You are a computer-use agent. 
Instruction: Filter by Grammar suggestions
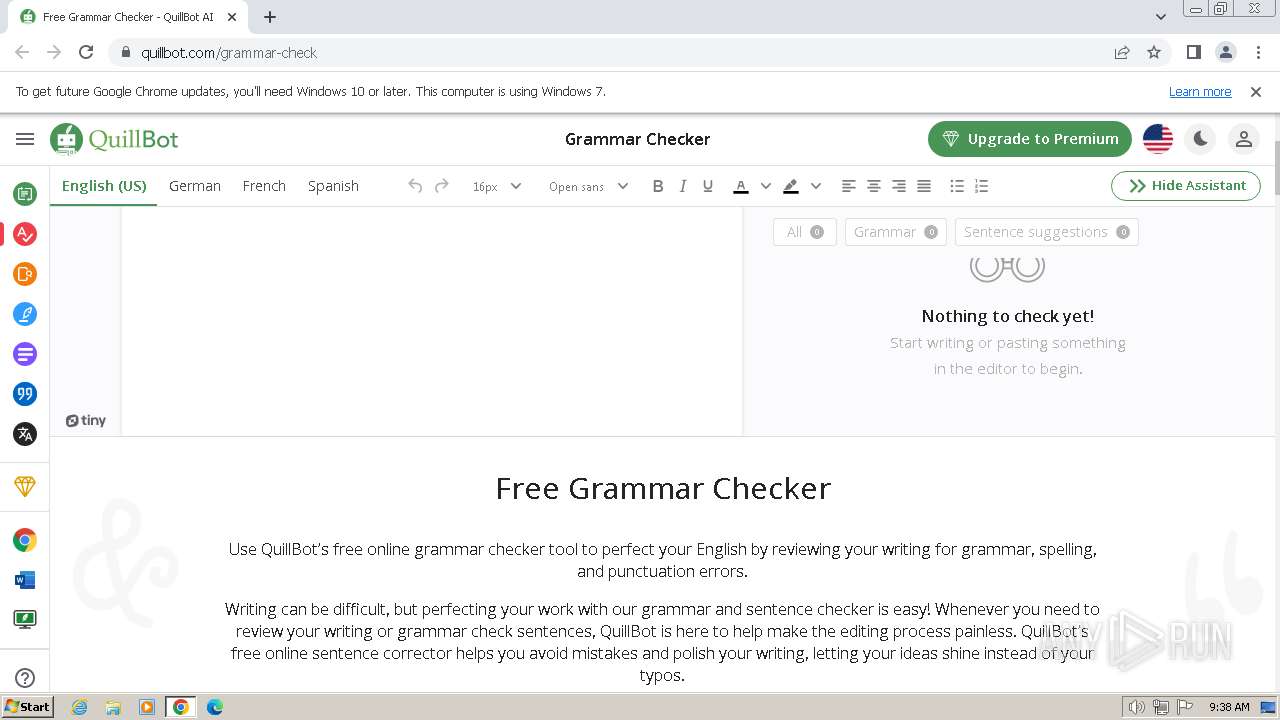[895, 232]
